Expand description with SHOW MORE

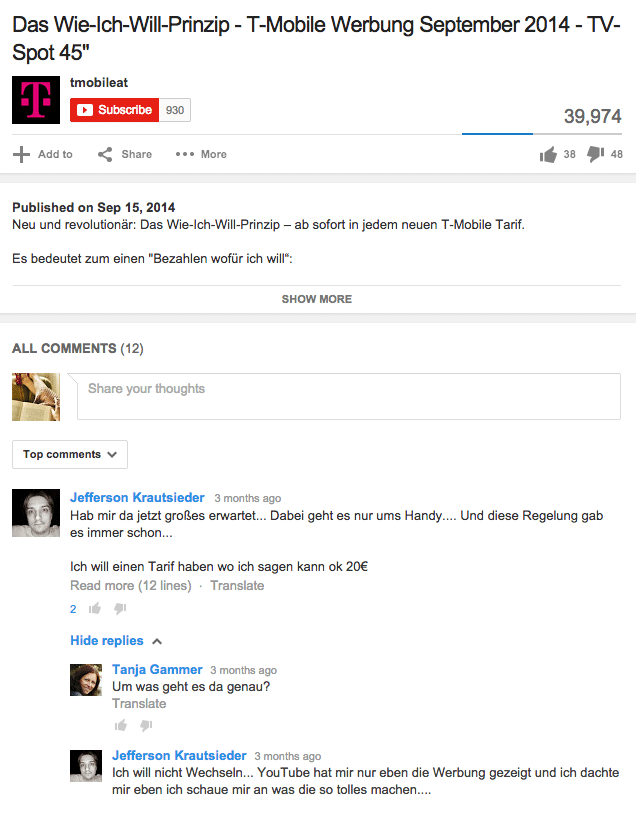coord(317,299)
